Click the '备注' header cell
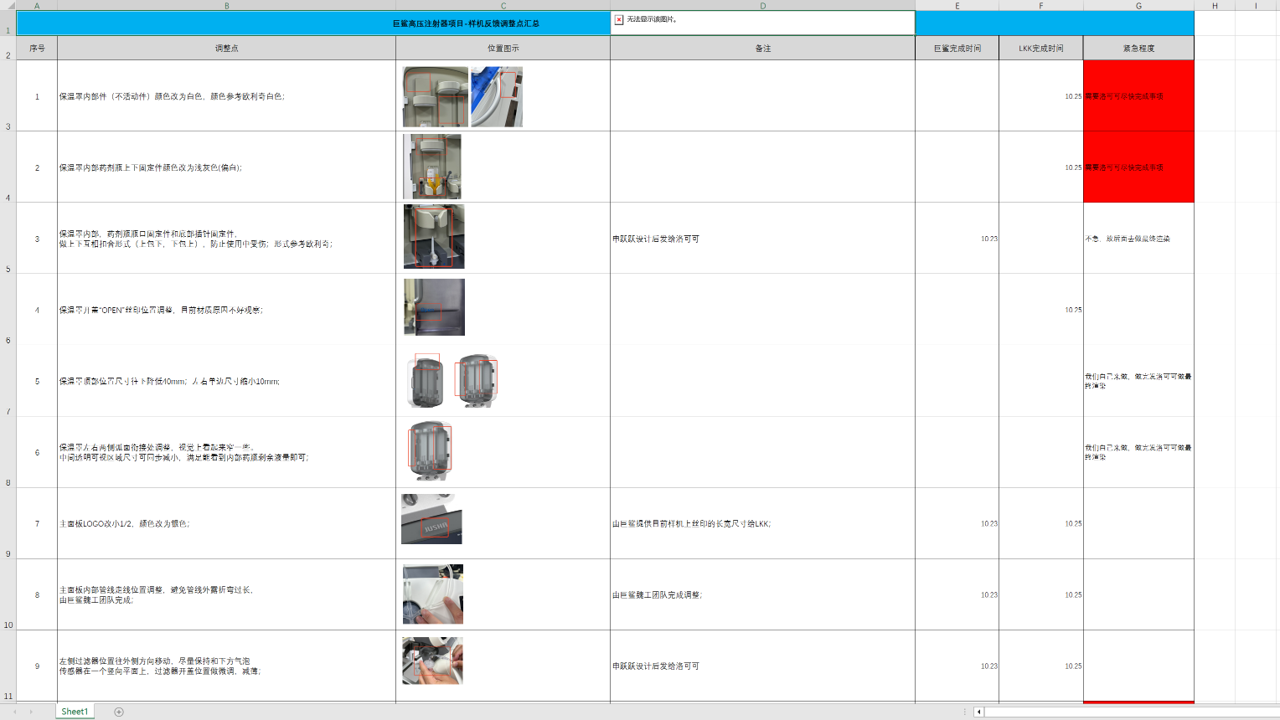 click(x=762, y=48)
